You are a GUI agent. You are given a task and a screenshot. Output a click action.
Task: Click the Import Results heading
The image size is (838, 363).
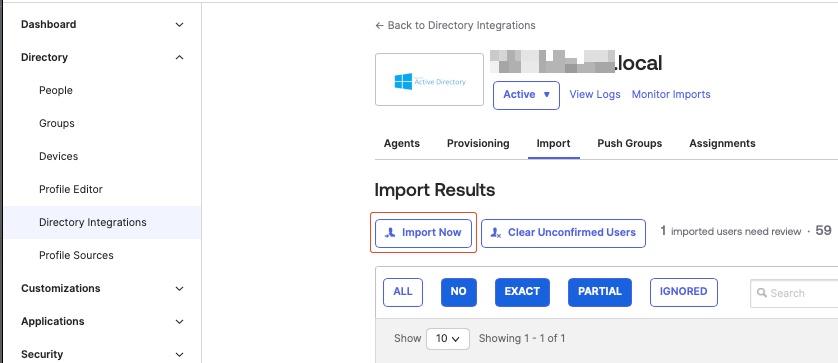pos(435,190)
